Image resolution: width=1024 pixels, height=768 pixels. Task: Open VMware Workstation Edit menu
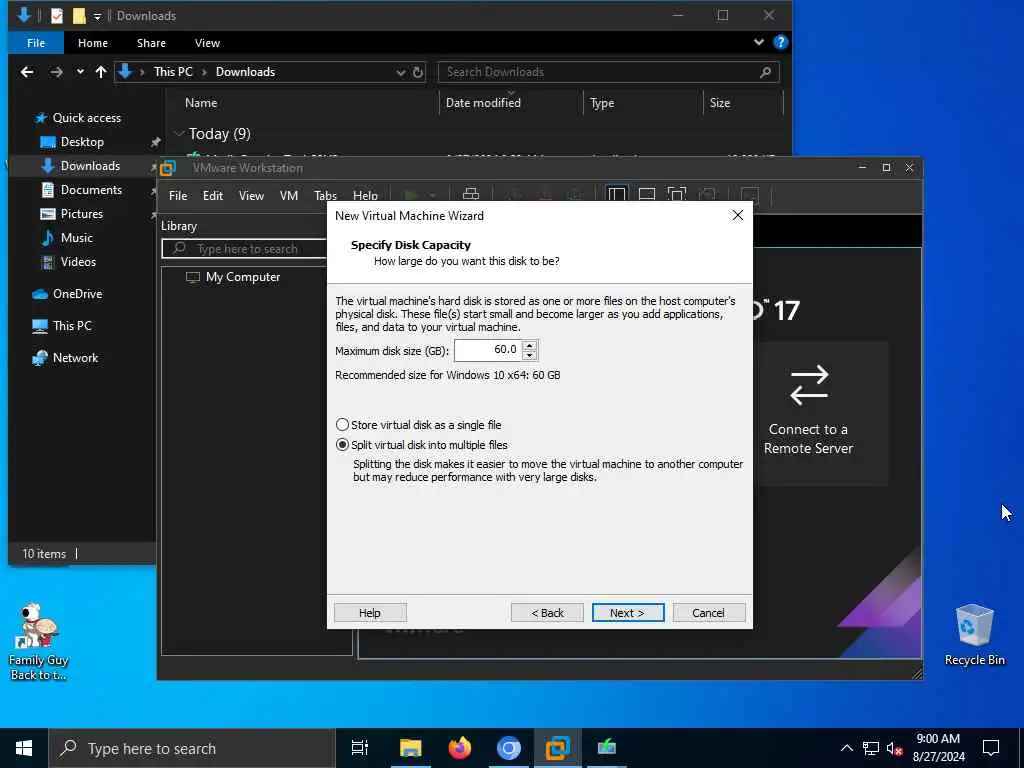(x=213, y=195)
